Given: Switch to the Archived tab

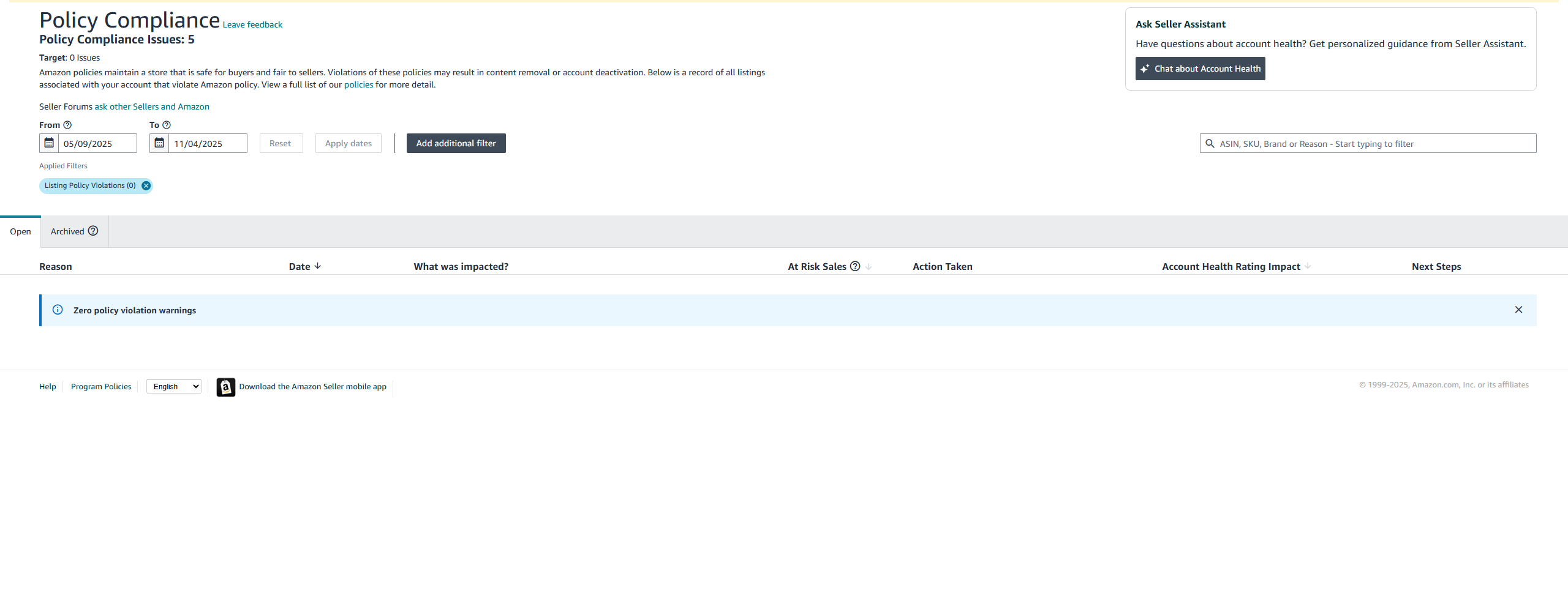Looking at the screenshot, I should click(75, 231).
